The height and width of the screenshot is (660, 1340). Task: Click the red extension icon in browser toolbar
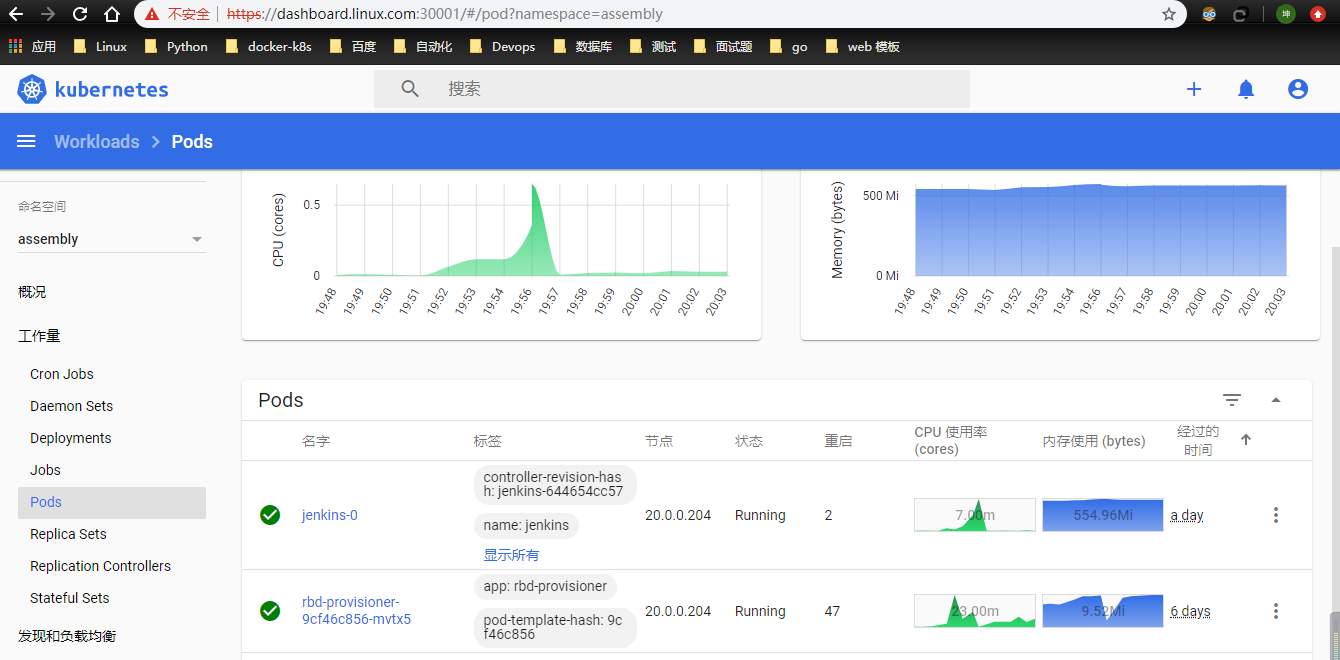pyautogui.click(x=1317, y=14)
